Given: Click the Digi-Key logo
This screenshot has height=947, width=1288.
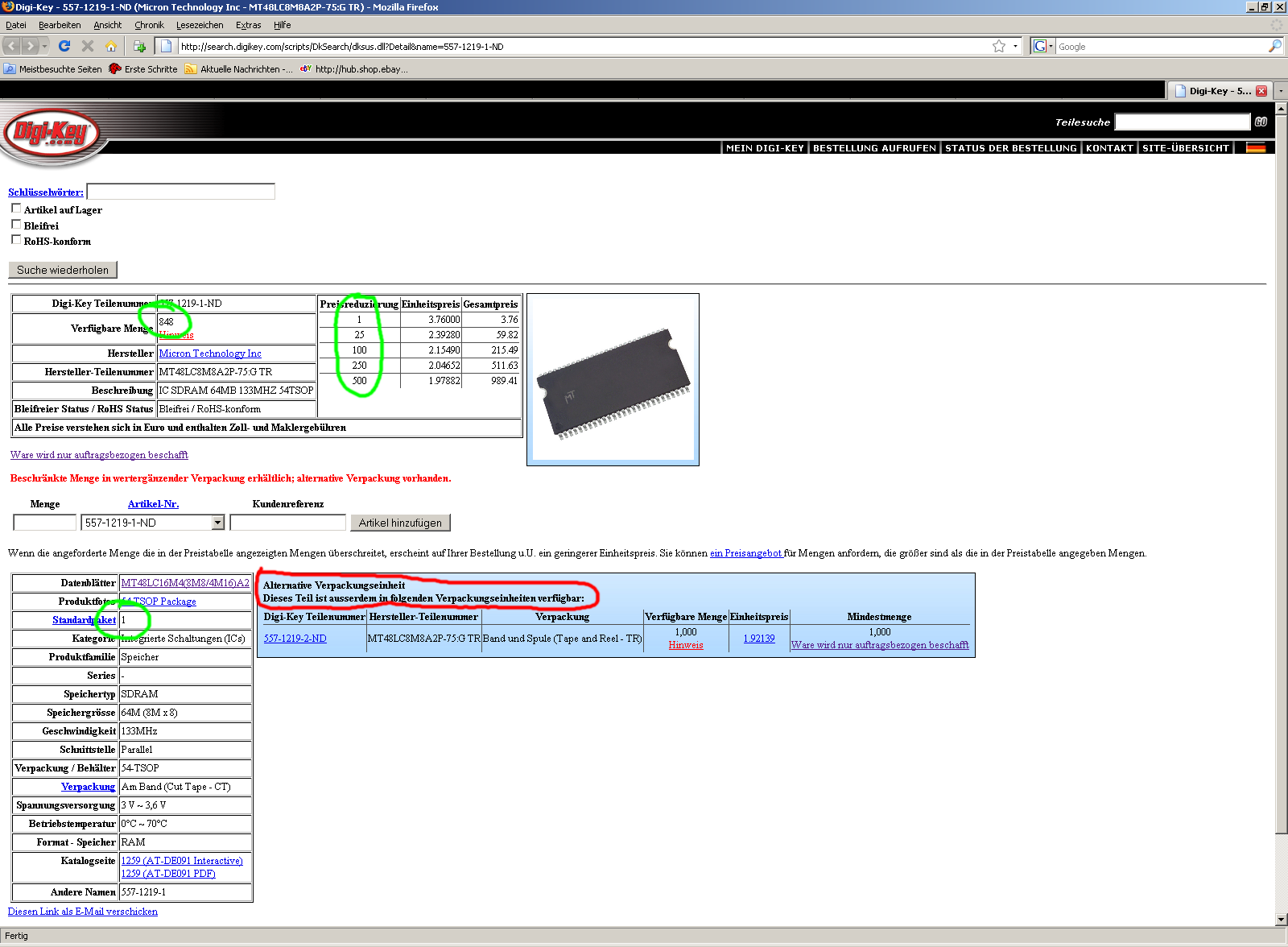Looking at the screenshot, I should point(52,133).
